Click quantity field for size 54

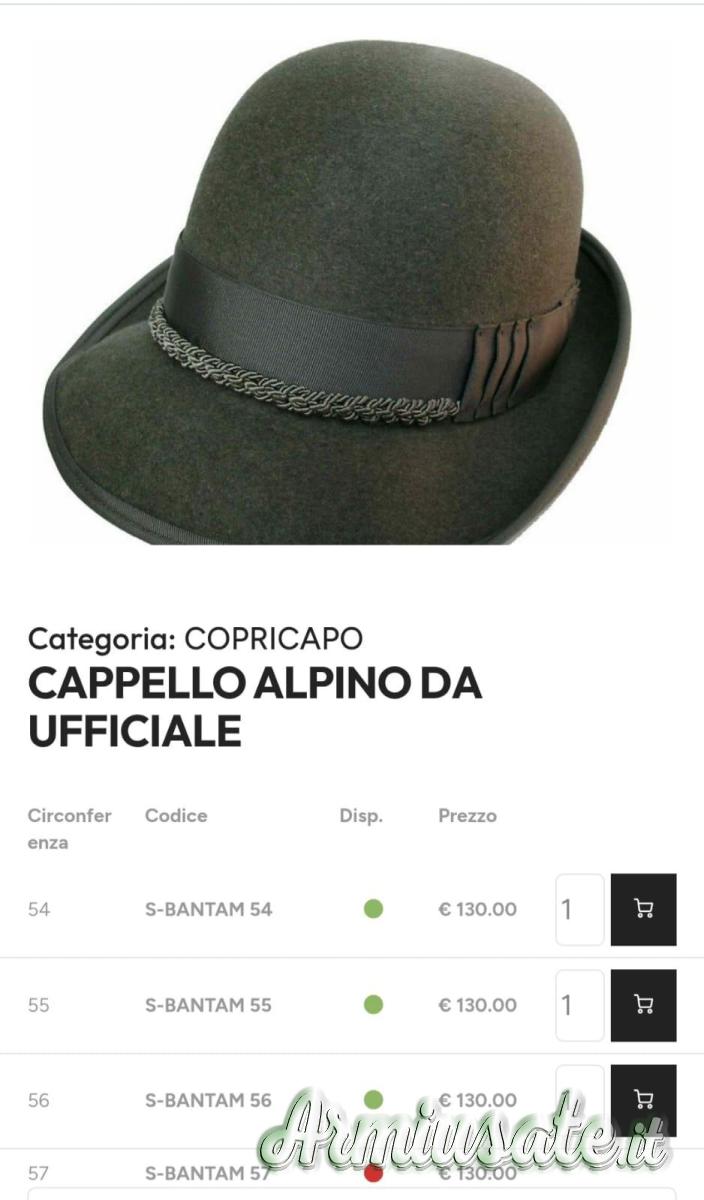tap(580, 909)
